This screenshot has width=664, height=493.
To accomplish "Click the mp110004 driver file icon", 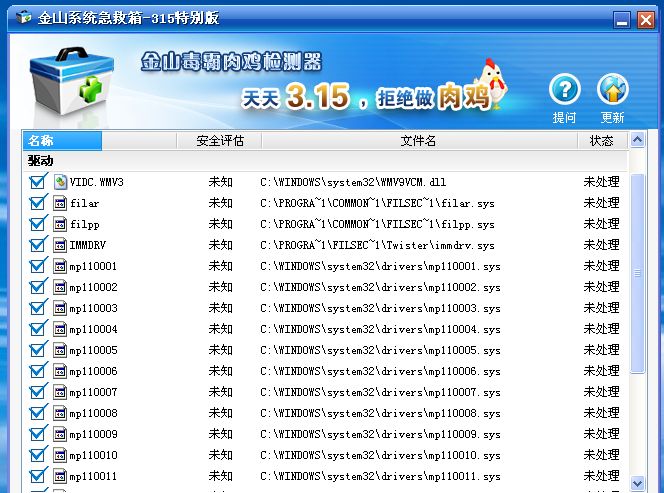I will (60, 329).
